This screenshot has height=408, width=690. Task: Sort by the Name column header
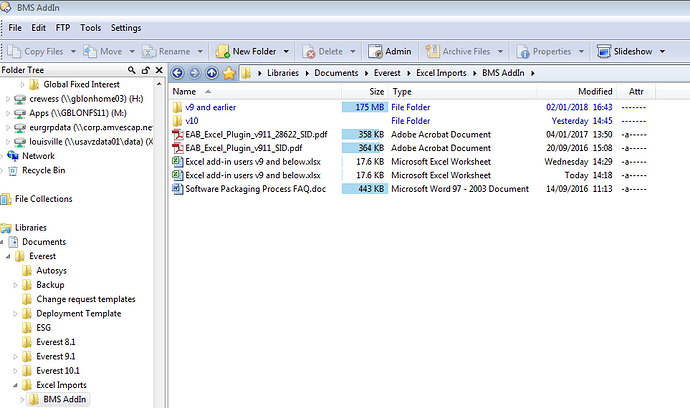click(x=255, y=92)
